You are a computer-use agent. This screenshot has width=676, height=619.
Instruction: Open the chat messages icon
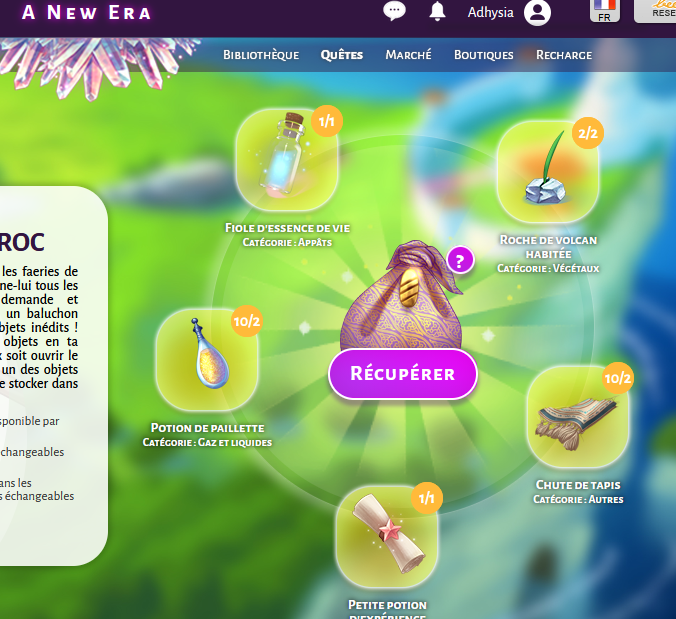coord(394,11)
